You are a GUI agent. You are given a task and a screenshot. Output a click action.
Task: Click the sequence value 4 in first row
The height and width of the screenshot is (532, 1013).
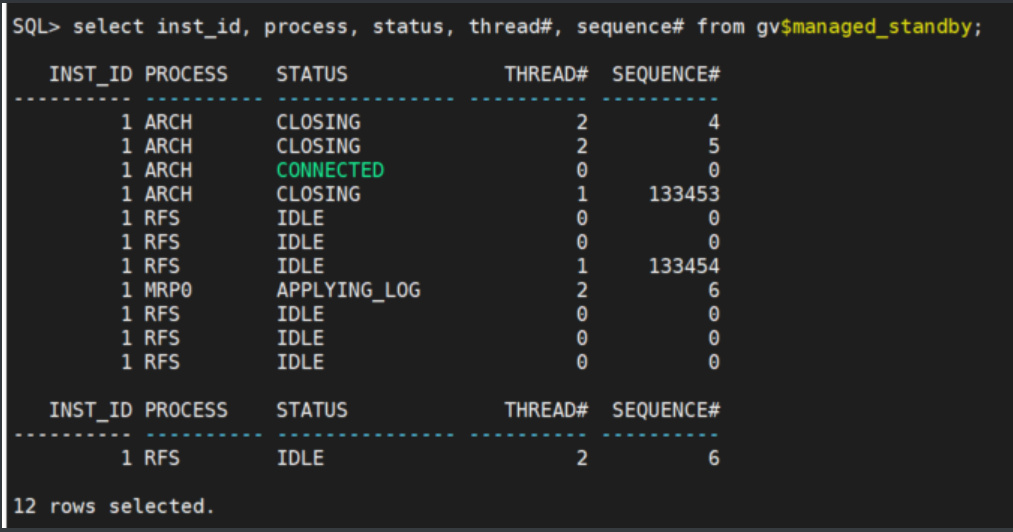tap(713, 122)
